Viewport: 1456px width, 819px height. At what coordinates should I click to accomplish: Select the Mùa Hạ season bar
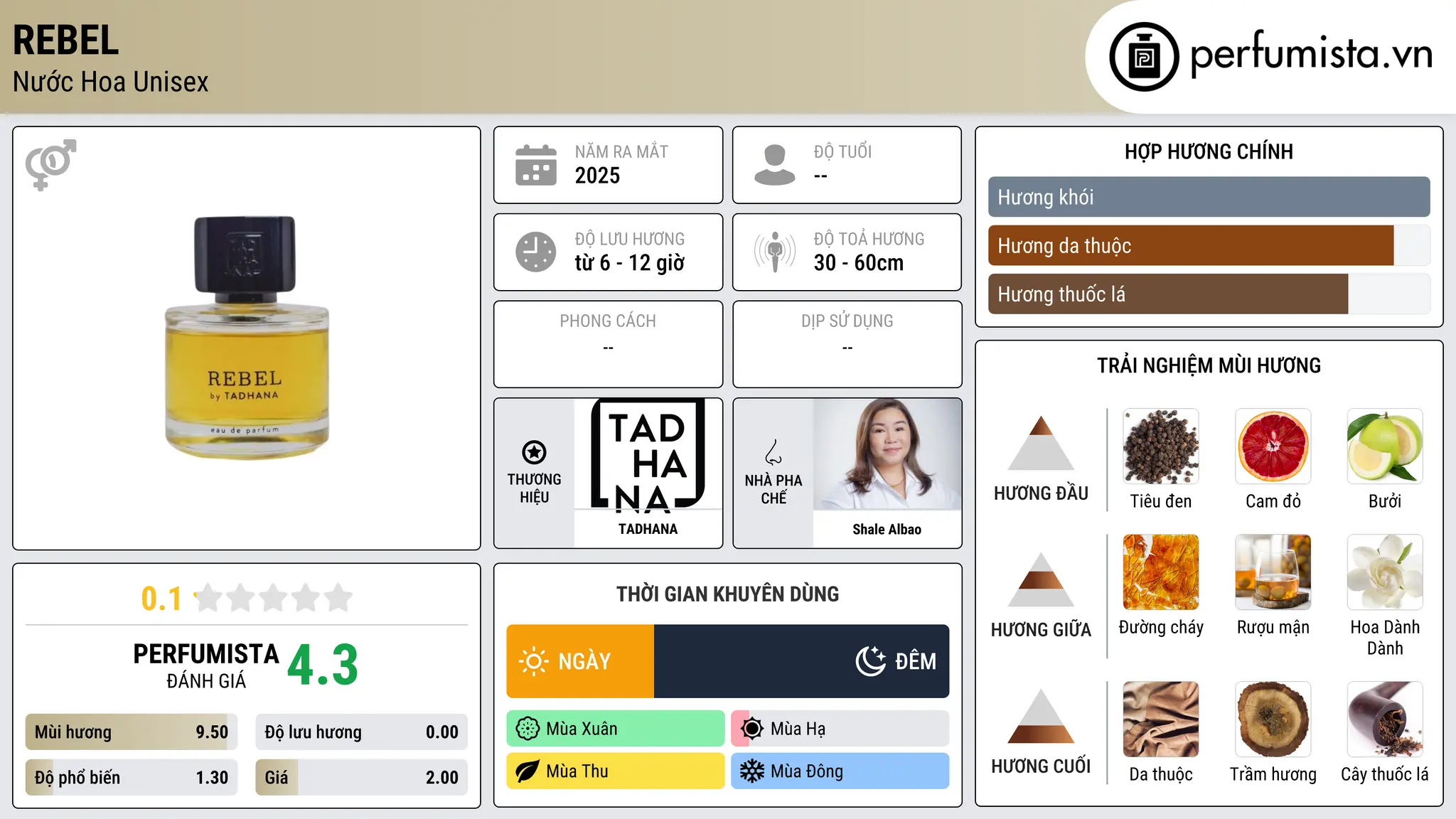pyautogui.click(x=840, y=729)
